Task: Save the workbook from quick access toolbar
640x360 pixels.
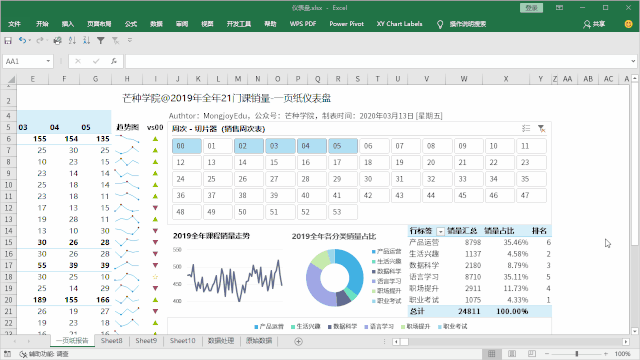Action: click(8, 40)
